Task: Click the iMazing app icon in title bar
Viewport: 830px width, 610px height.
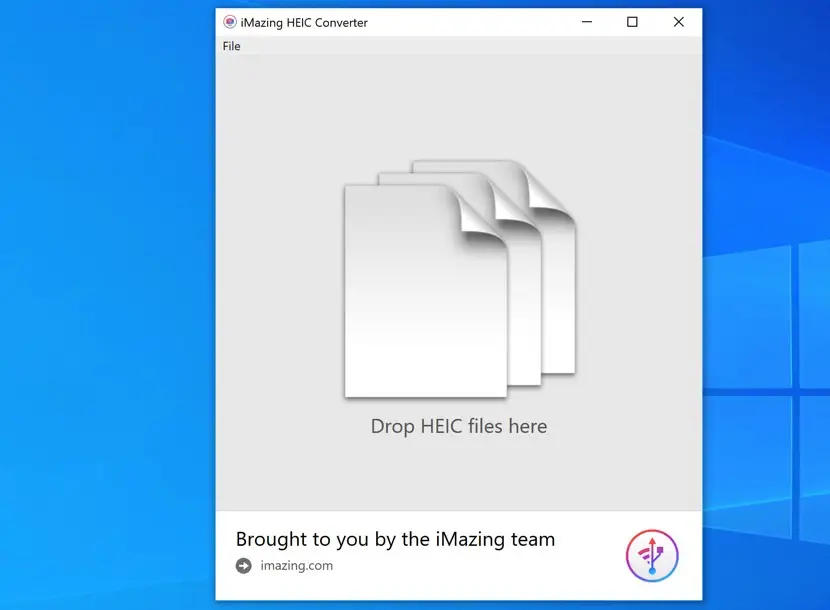Action: pos(230,22)
